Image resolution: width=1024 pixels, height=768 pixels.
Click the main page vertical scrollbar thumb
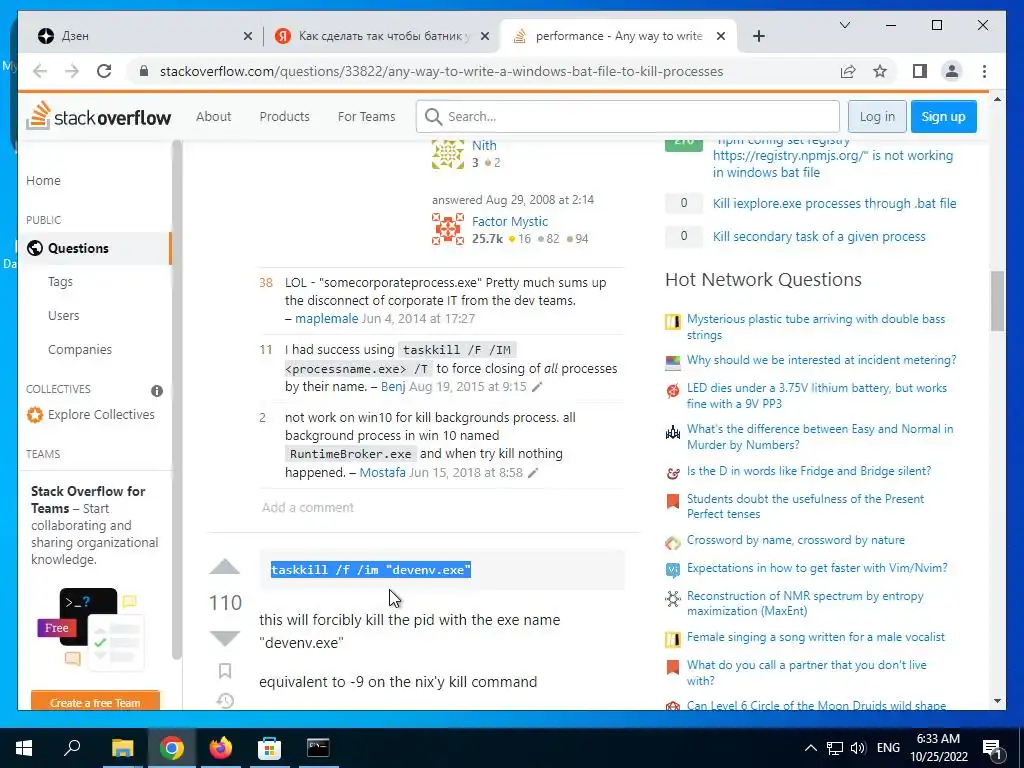pos(997,301)
